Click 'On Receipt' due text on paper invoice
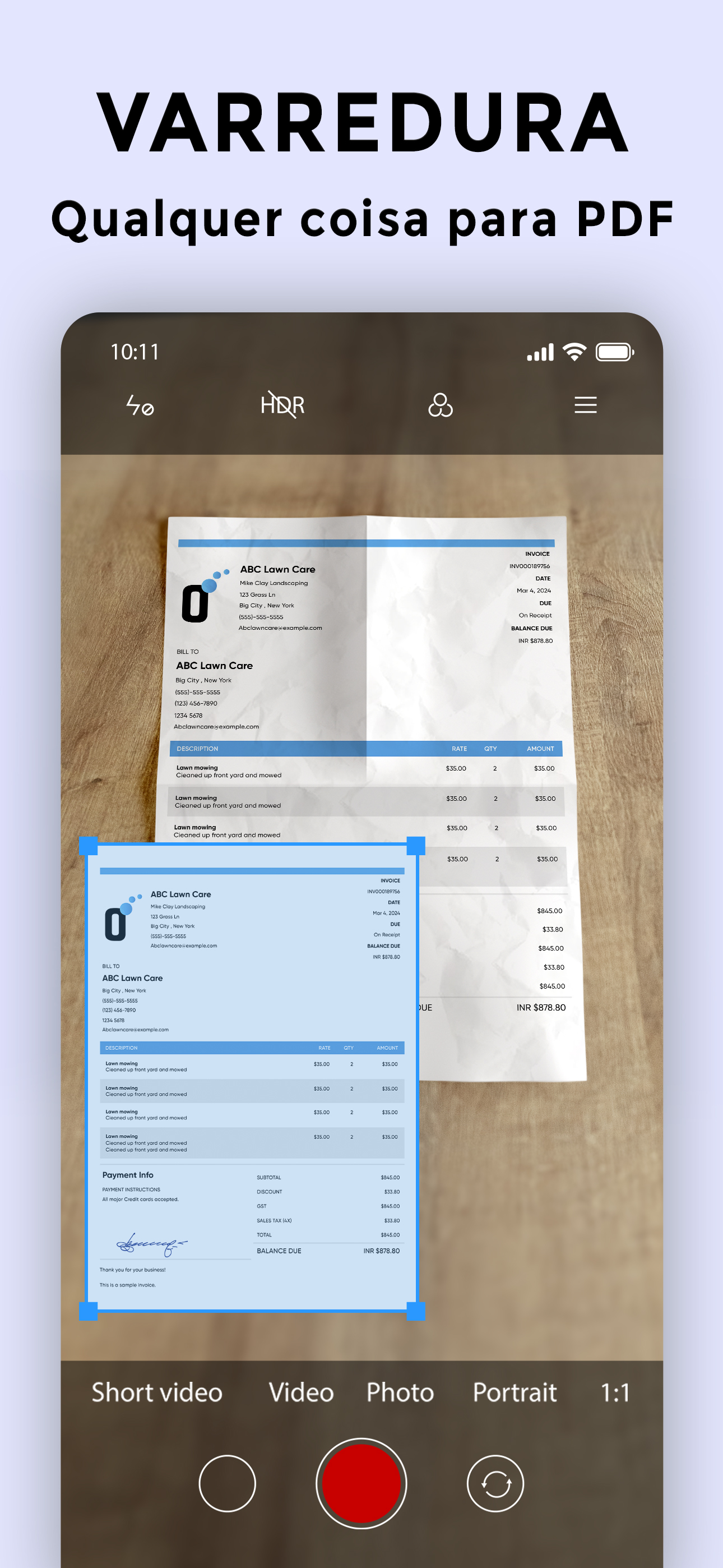Viewport: 723px width, 1568px height. (x=535, y=615)
